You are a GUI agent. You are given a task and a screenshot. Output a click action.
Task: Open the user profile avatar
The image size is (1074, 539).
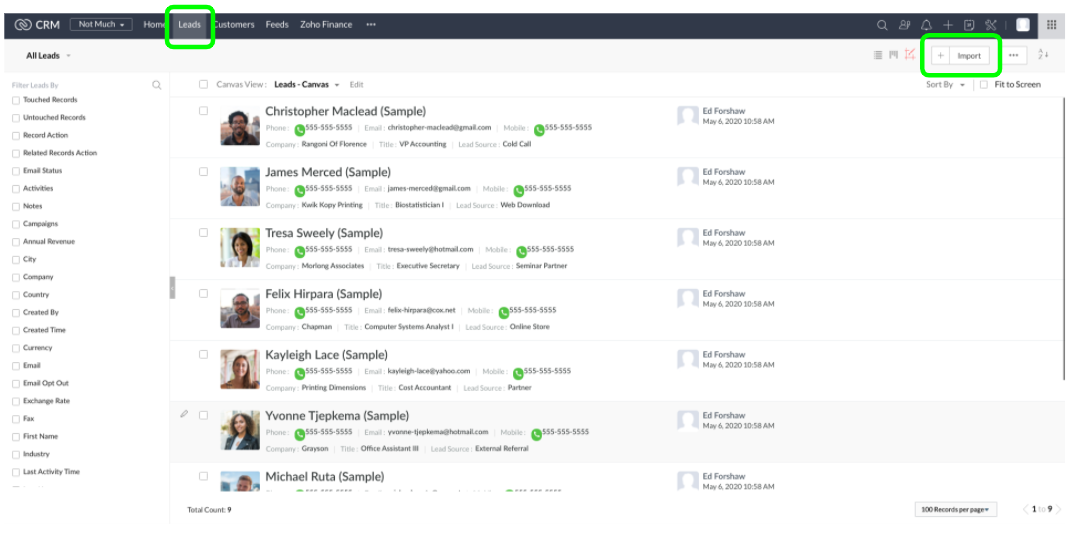point(1023,25)
